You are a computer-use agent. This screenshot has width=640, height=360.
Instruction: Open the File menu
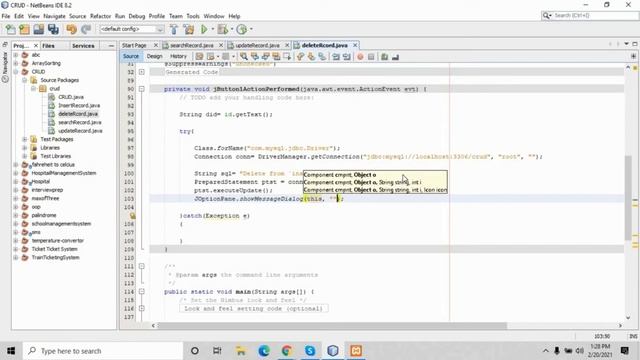coord(6,16)
